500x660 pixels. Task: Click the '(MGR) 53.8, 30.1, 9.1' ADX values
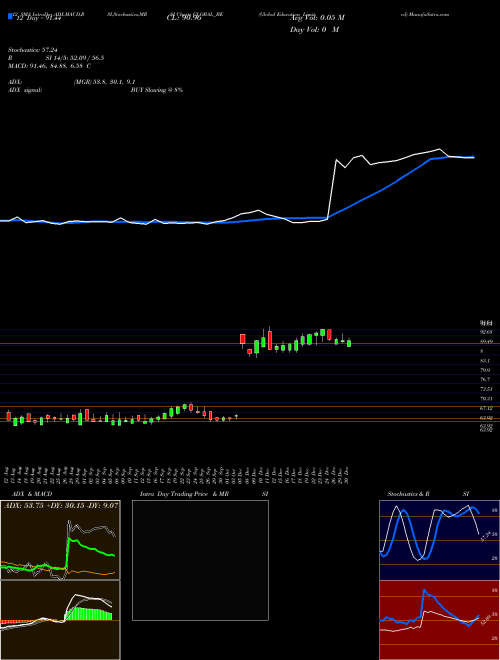[104, 82]
